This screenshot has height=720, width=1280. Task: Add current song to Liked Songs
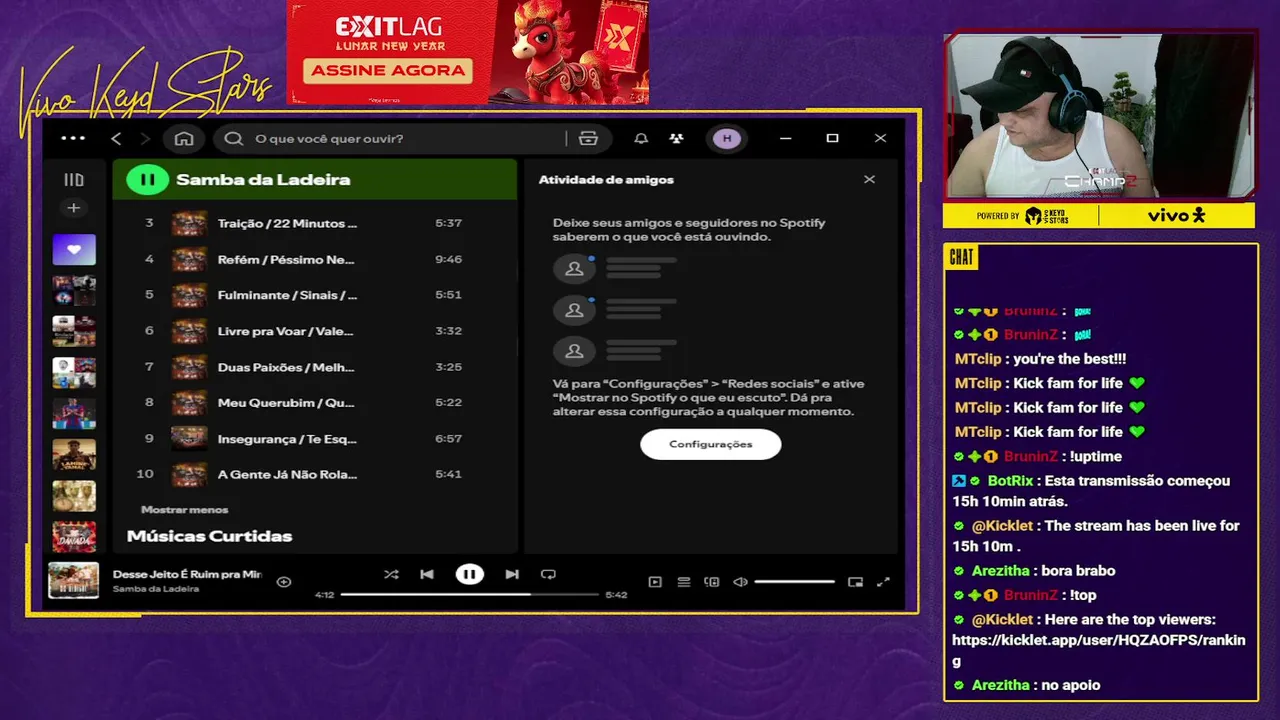[284, 581]
